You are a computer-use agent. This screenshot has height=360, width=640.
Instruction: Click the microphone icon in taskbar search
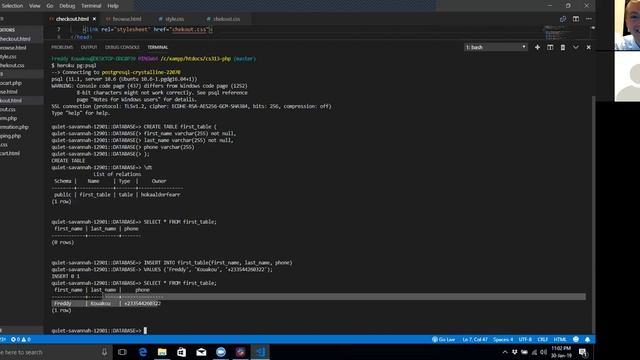coord(104,352)
